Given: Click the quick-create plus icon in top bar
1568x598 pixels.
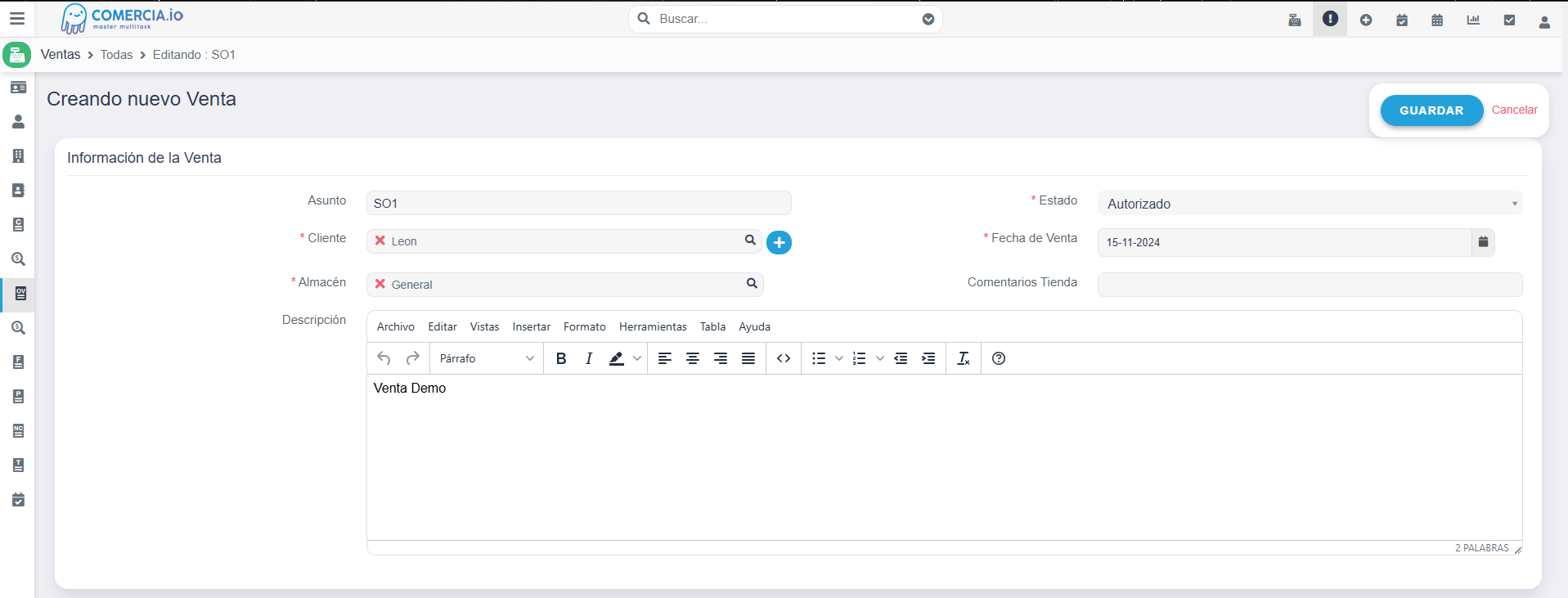Looking at the screenshot, I should pos(1366,20).
